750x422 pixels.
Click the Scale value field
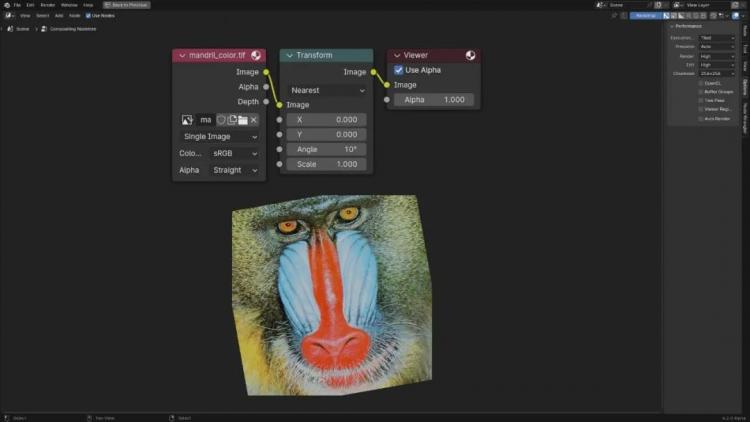[x=327, y=164]
